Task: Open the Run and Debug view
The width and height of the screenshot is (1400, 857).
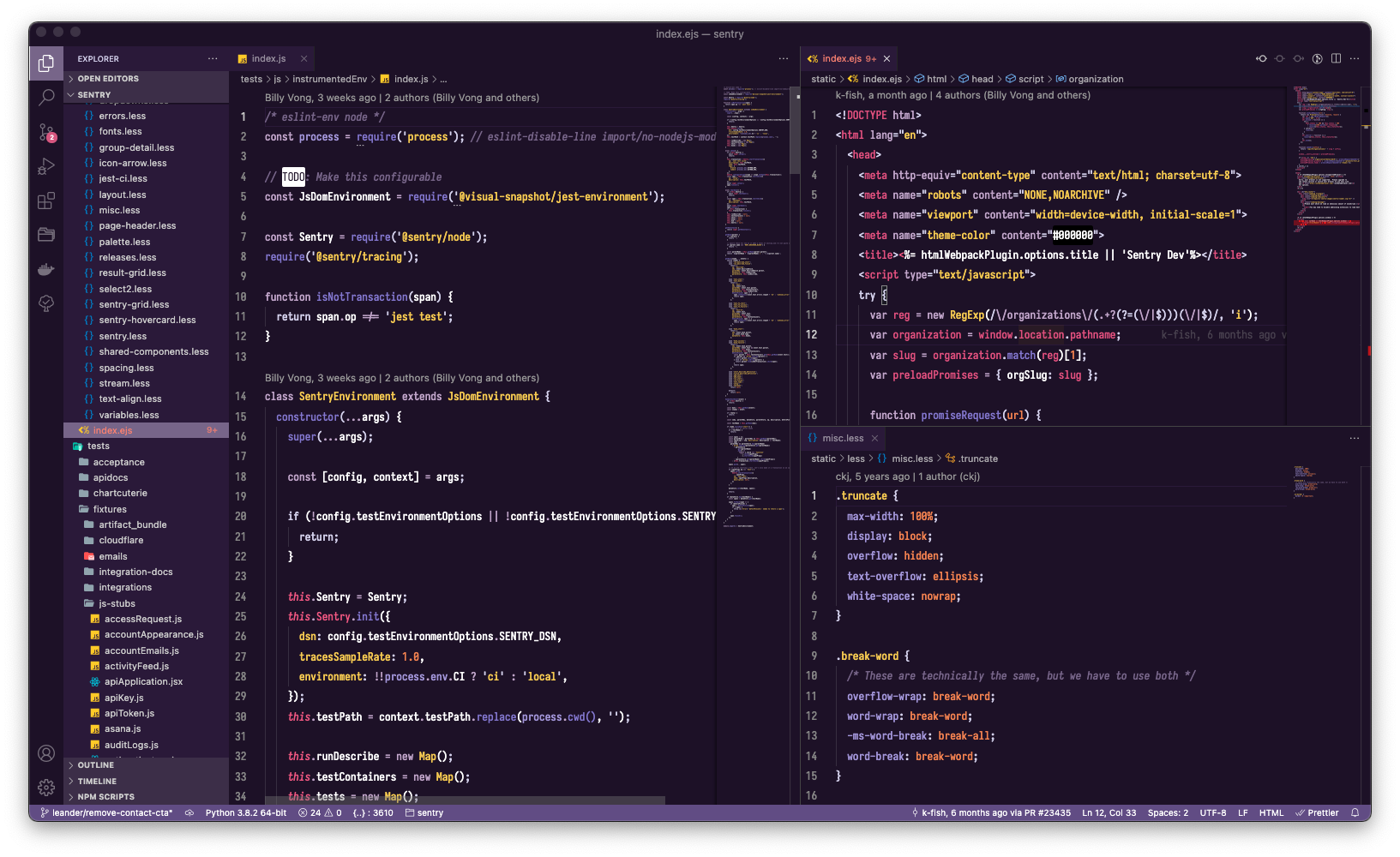Action: pos(46,166)
